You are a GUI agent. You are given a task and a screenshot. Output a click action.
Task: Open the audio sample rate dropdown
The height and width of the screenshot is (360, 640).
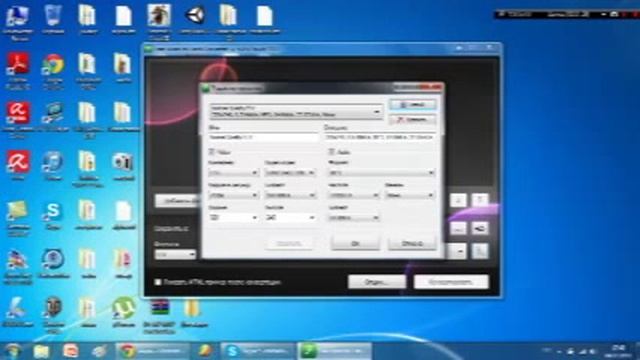353,196
